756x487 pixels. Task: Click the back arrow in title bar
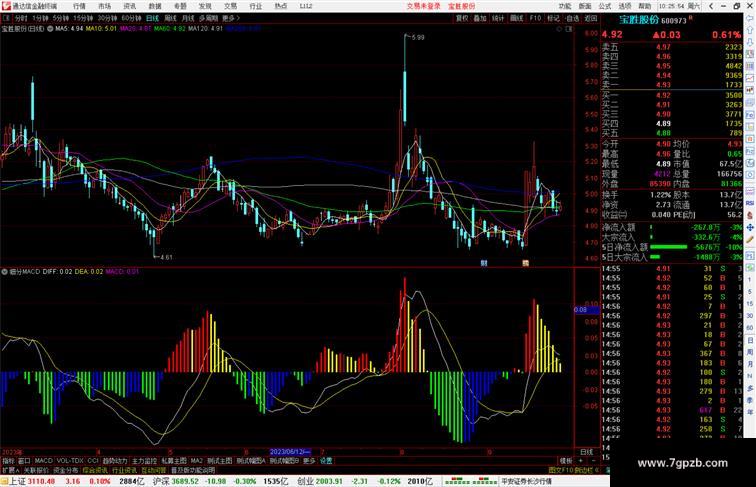point(711,6)
